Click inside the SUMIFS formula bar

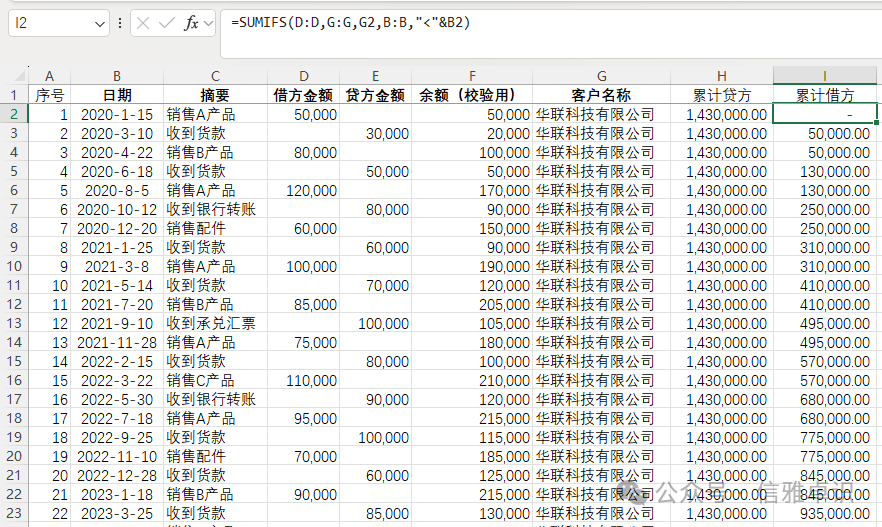coord(551,34)
